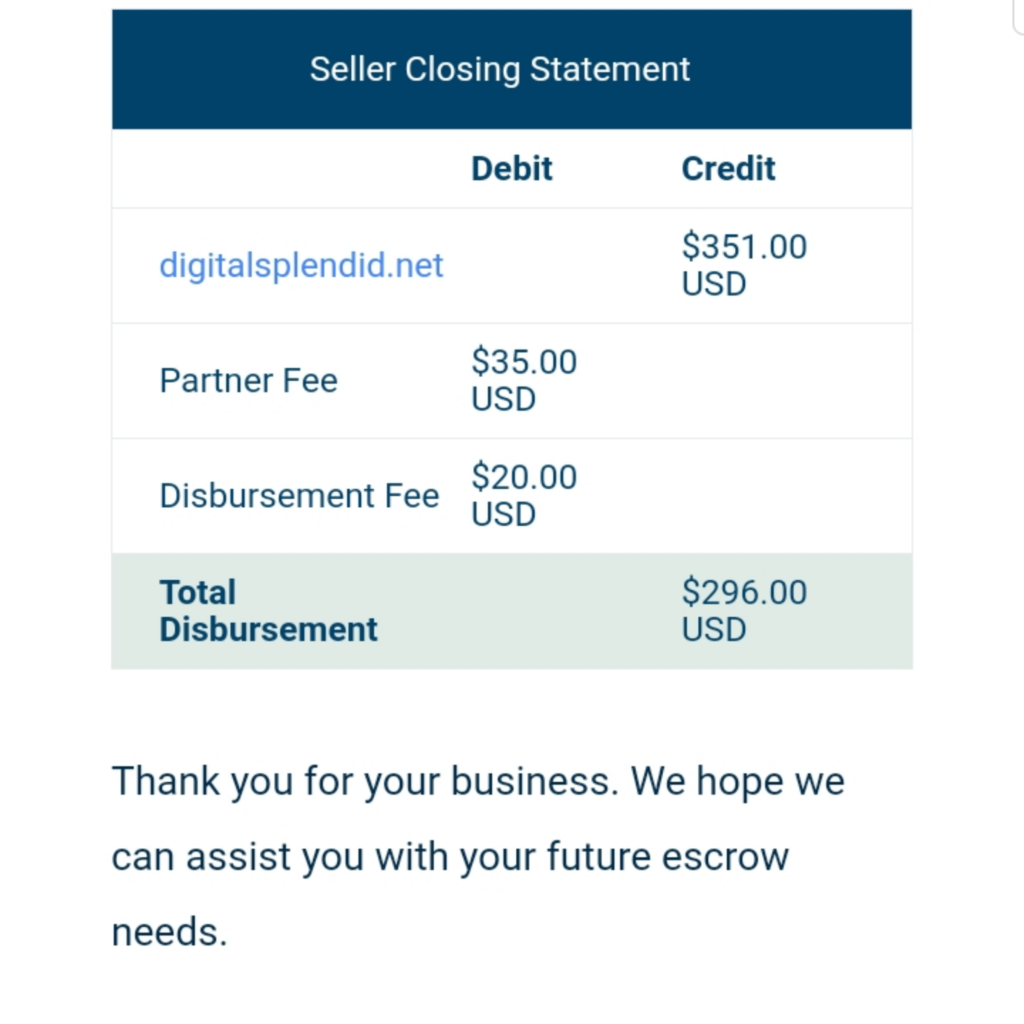Select the Disbursement Fee row label
1024x1024 pixels.
pos(299,496)
